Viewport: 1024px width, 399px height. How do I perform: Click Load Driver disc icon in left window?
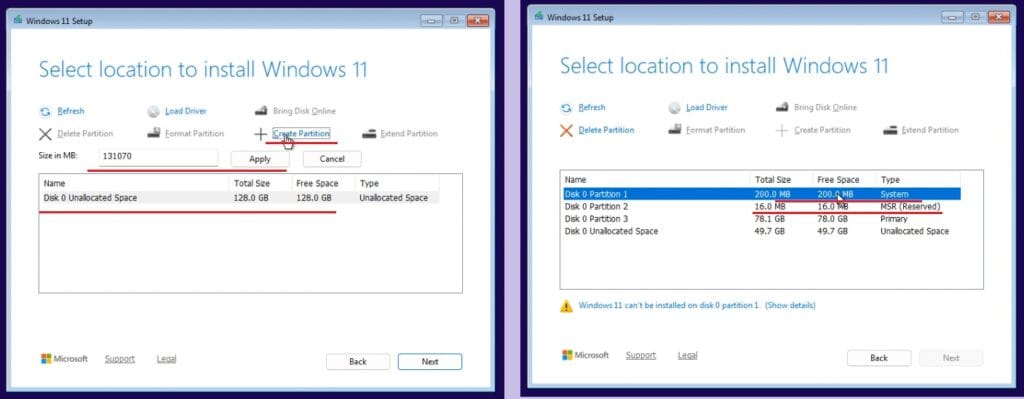tap(153, 112)
